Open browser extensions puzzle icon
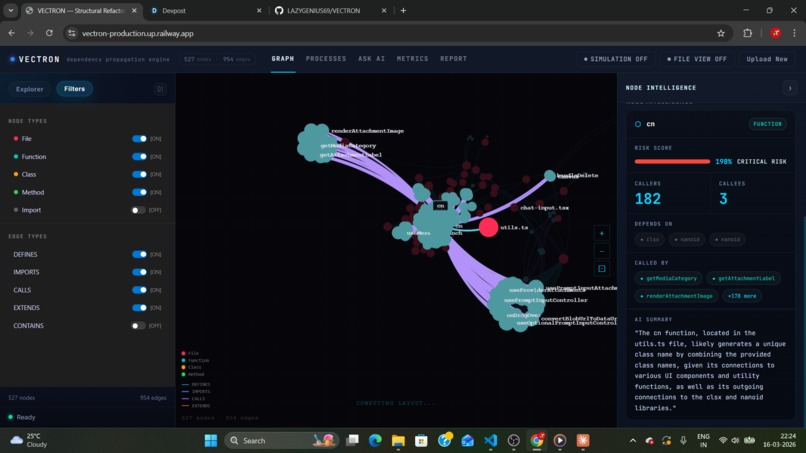This screenshot has height=453, width=806. [x=747, y=33]
